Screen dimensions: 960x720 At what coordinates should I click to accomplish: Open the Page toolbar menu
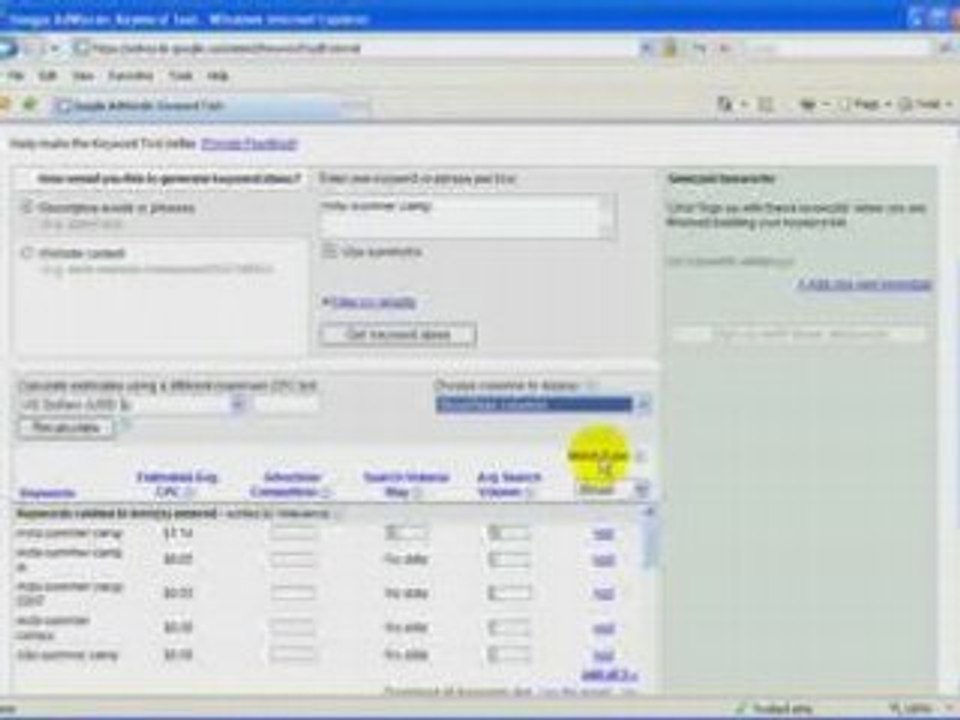(866, 105)
